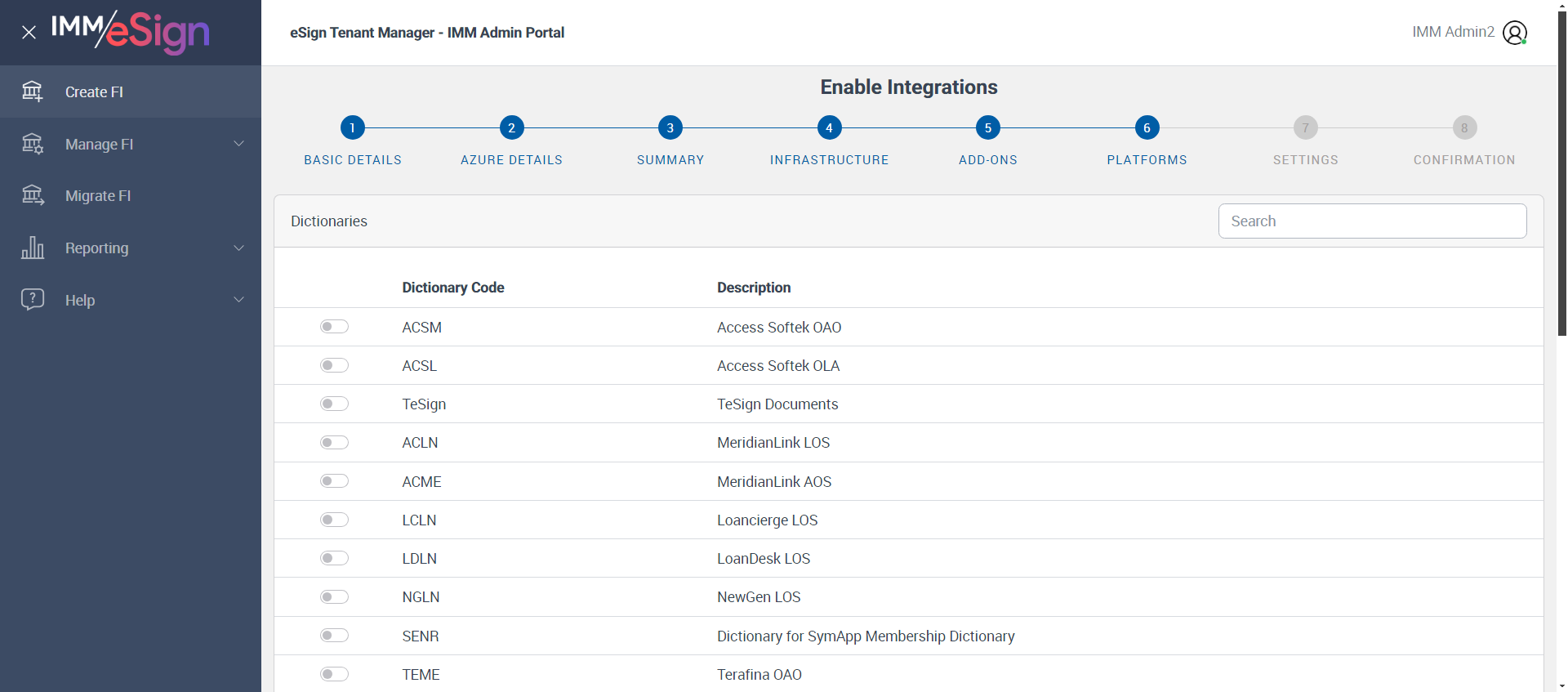Turn on the TeSign Documents toggle
Image resolution: width=1568 pixels, height=692 pixels.
tap(334, 404)
